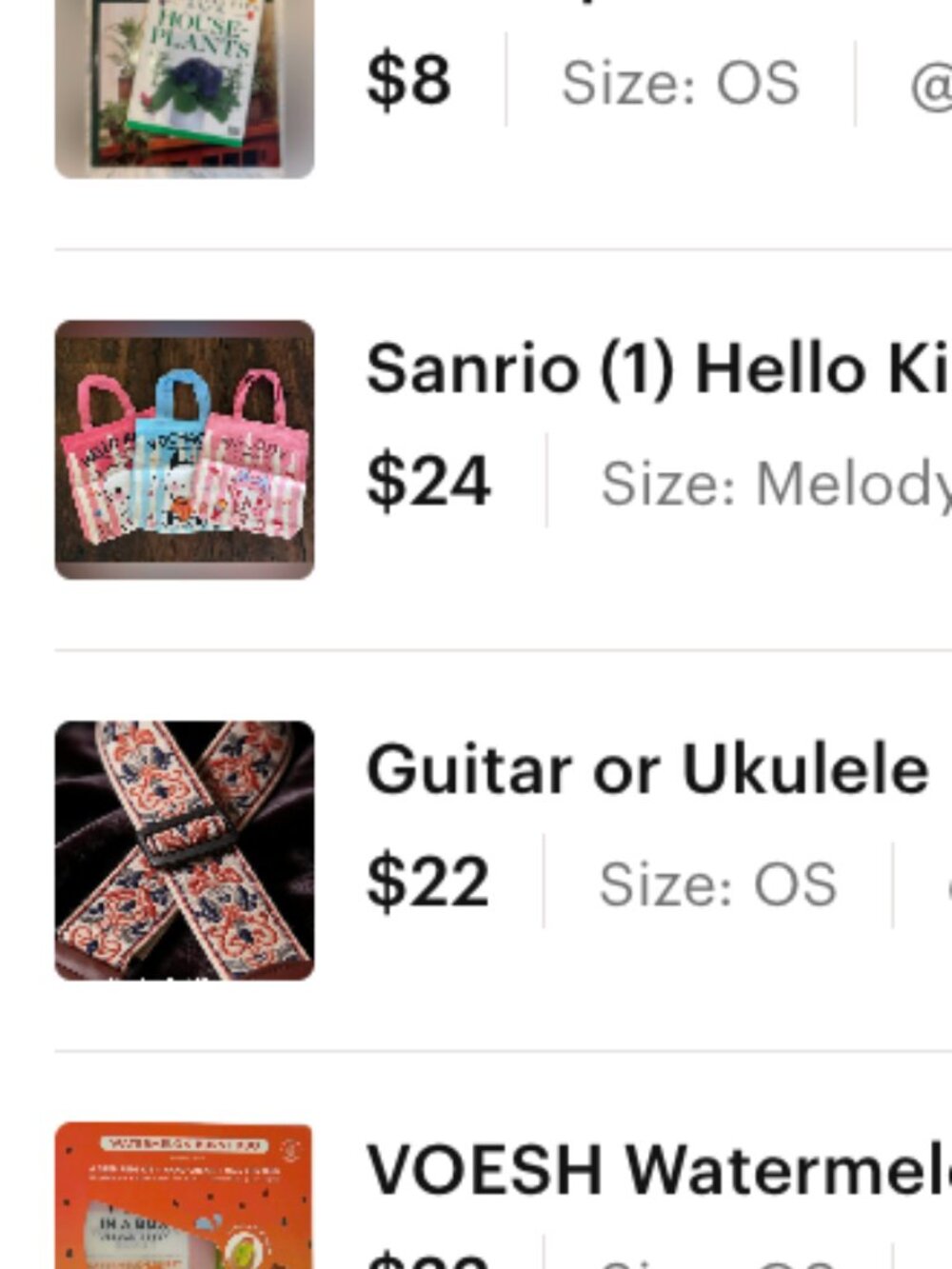Open the houseplants book thumbnail
952x1269 pixels.
click(184, 88)
